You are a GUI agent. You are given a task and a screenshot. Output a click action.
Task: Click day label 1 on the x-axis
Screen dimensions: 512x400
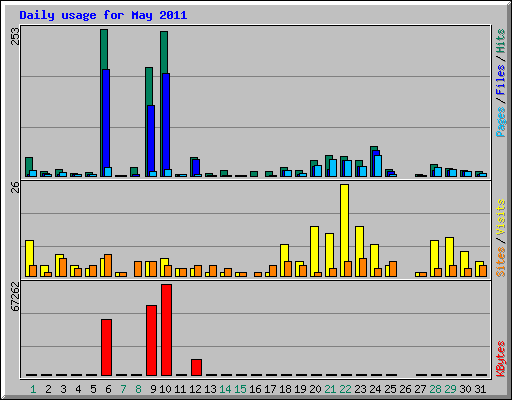pyautogui.click(x=33, y=389)
